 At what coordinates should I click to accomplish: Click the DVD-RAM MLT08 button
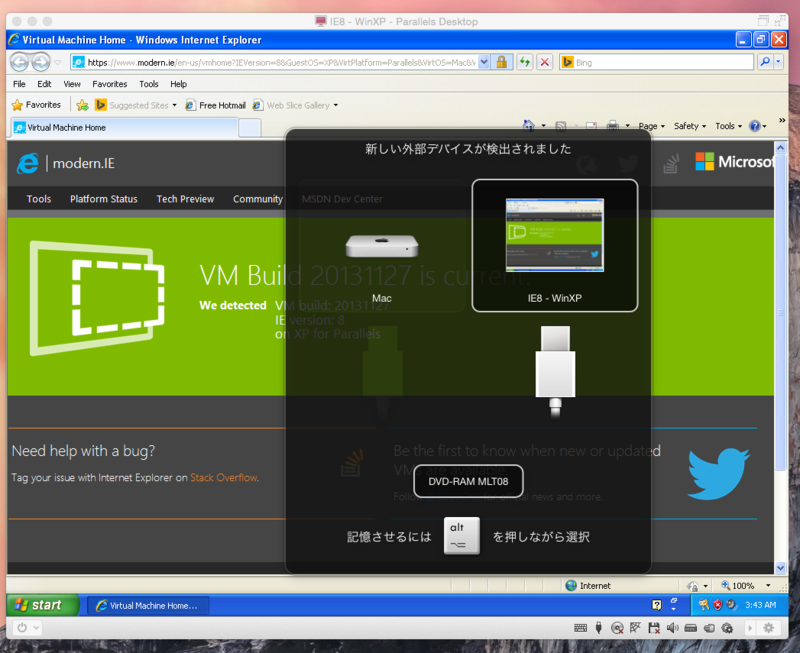click(x=468, y=481)
